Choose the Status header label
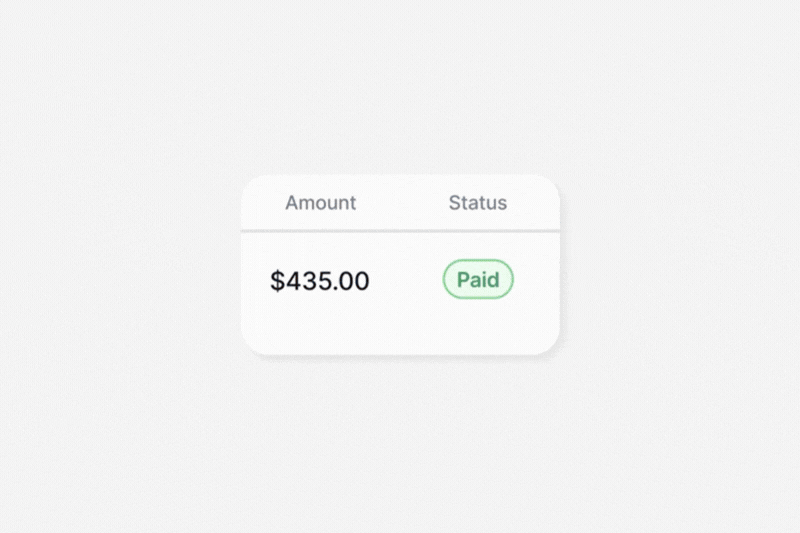Image resolution: width=800 pixels, height=533 pixels. coord(477,203)
